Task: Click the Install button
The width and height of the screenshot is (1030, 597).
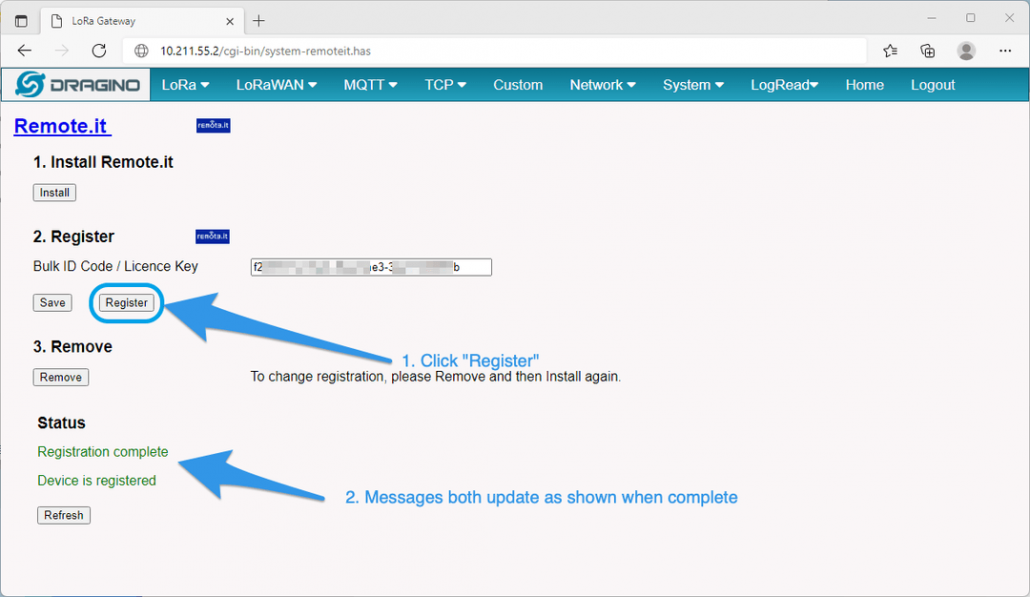Action: tap(55, 192)
